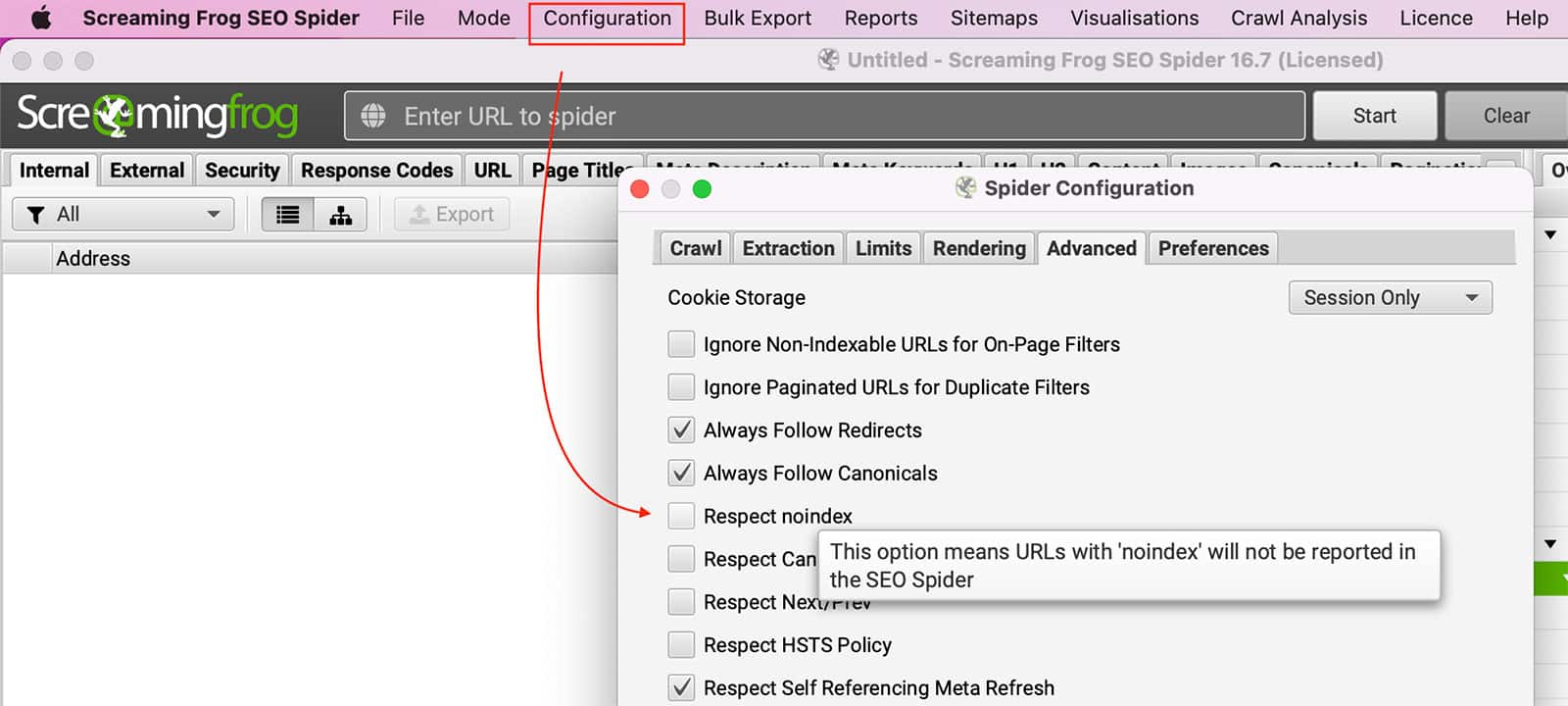
Task: Click the Address column header
Action: coord(333,259)
